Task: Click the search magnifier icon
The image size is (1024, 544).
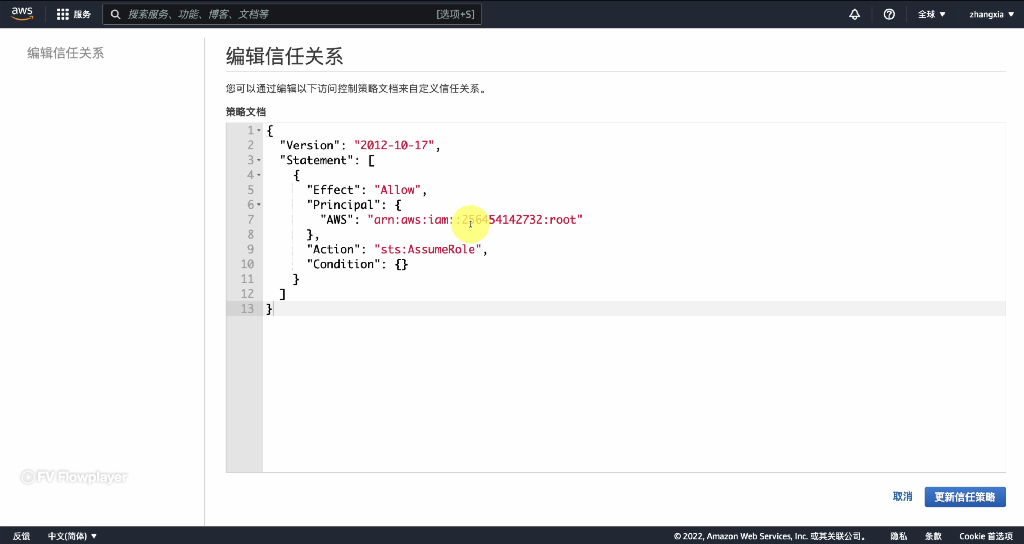Action: tap(116, 14)
